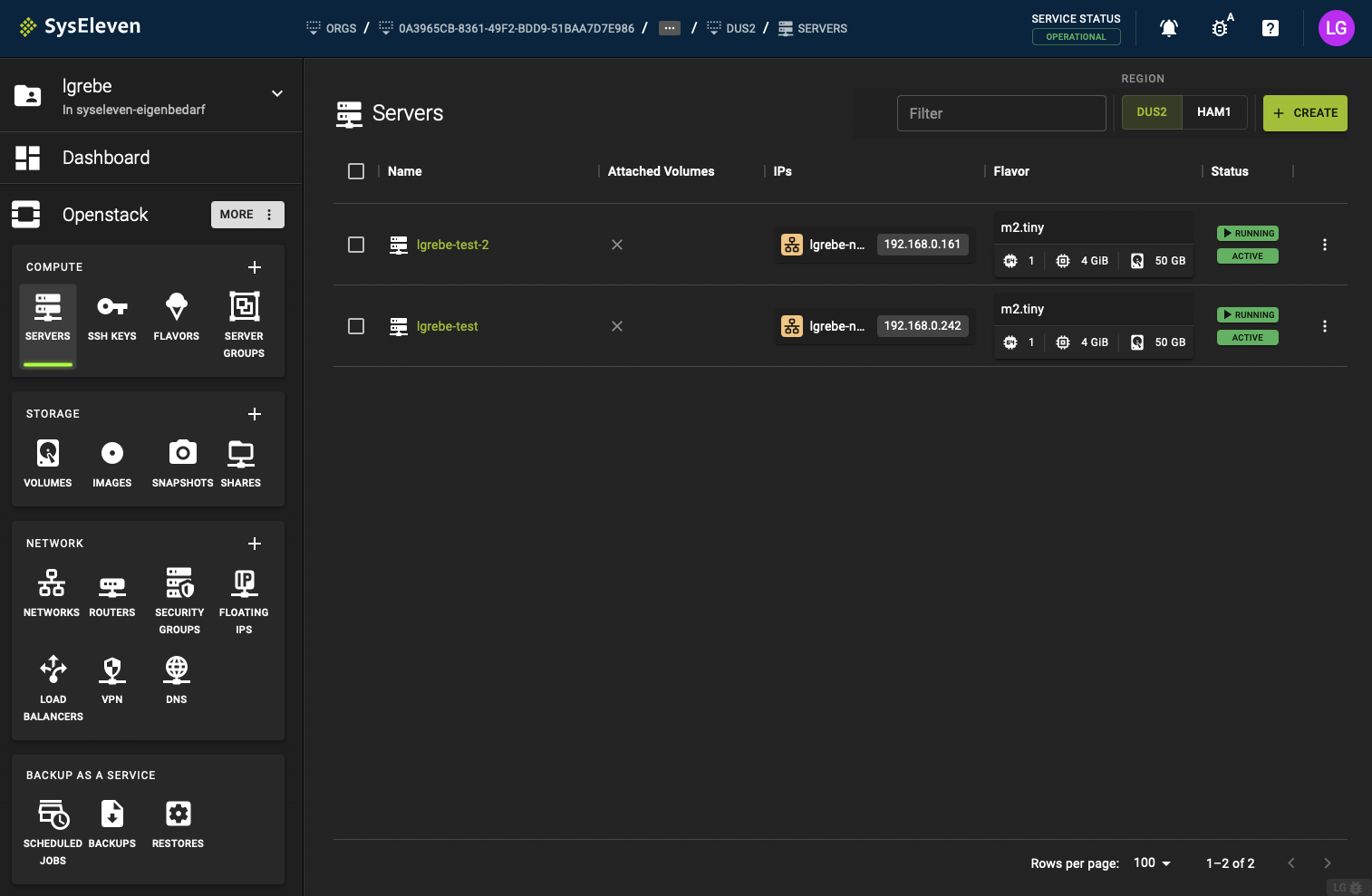This screenshot has width=1372, height=896.
Task: Sort by Name column header
Action: 404,171
